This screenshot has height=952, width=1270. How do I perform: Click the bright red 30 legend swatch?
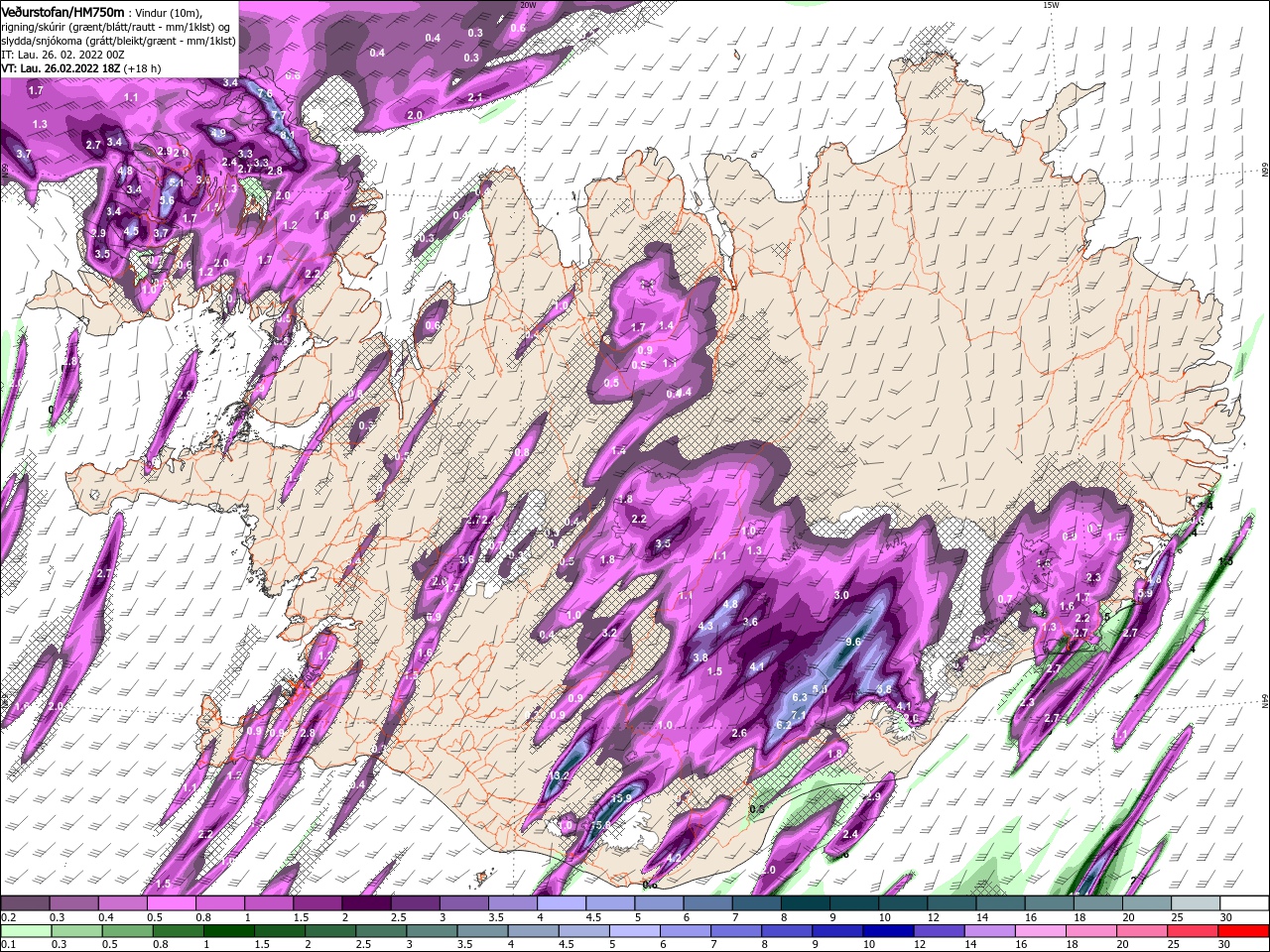tap(1244, 931)
